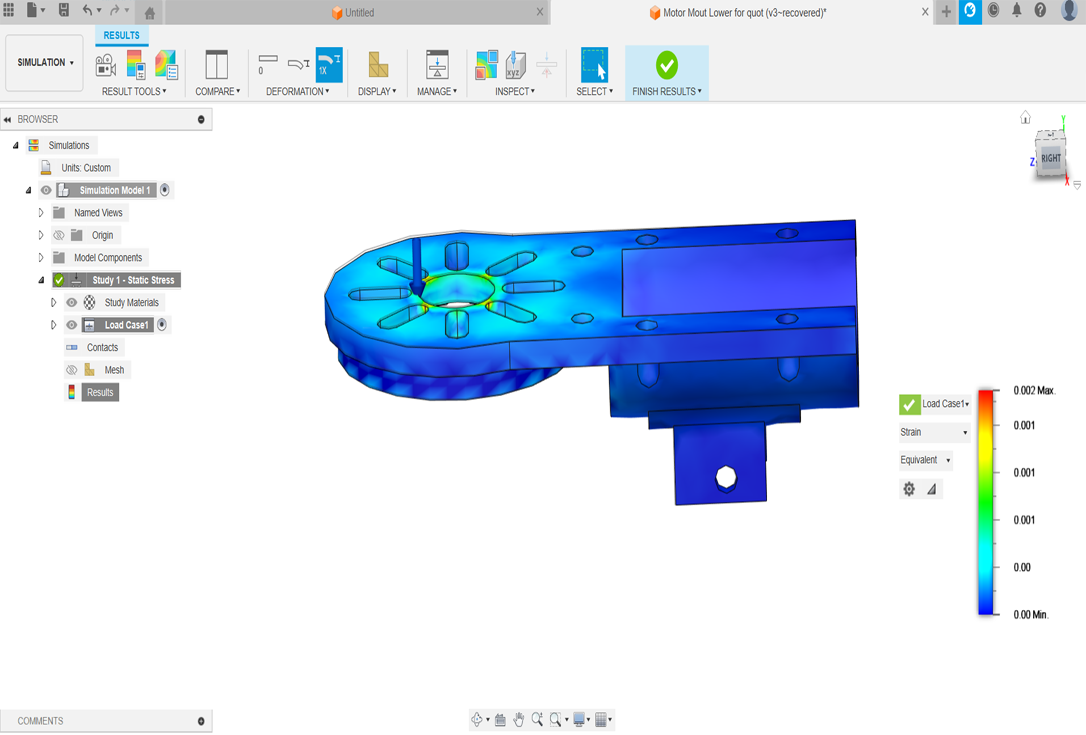
Task: Toggle visibility of the Mesh node
Action: 71,369
